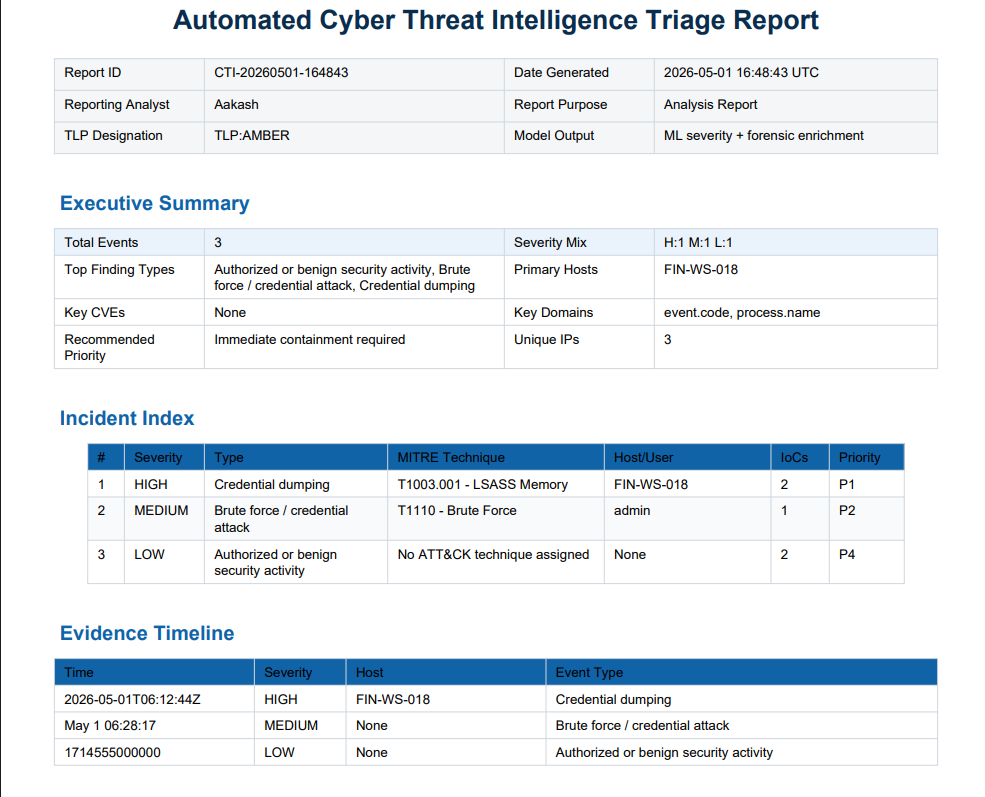Select No ATT&CK technique assigned text
This screenshot has height=797, width=985.
(493, 555)
